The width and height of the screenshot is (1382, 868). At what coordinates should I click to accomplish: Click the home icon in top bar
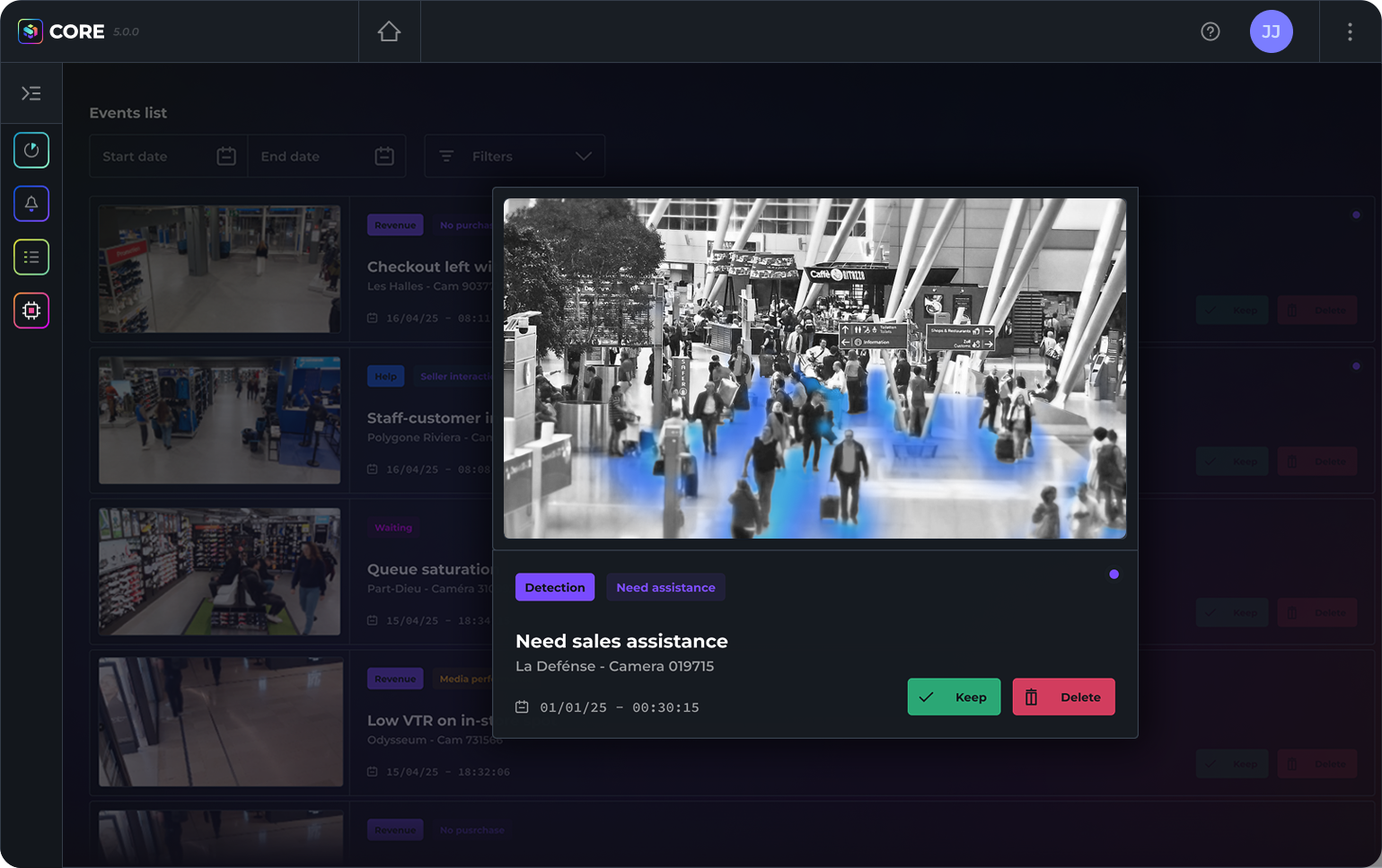[x=389, y=31]
